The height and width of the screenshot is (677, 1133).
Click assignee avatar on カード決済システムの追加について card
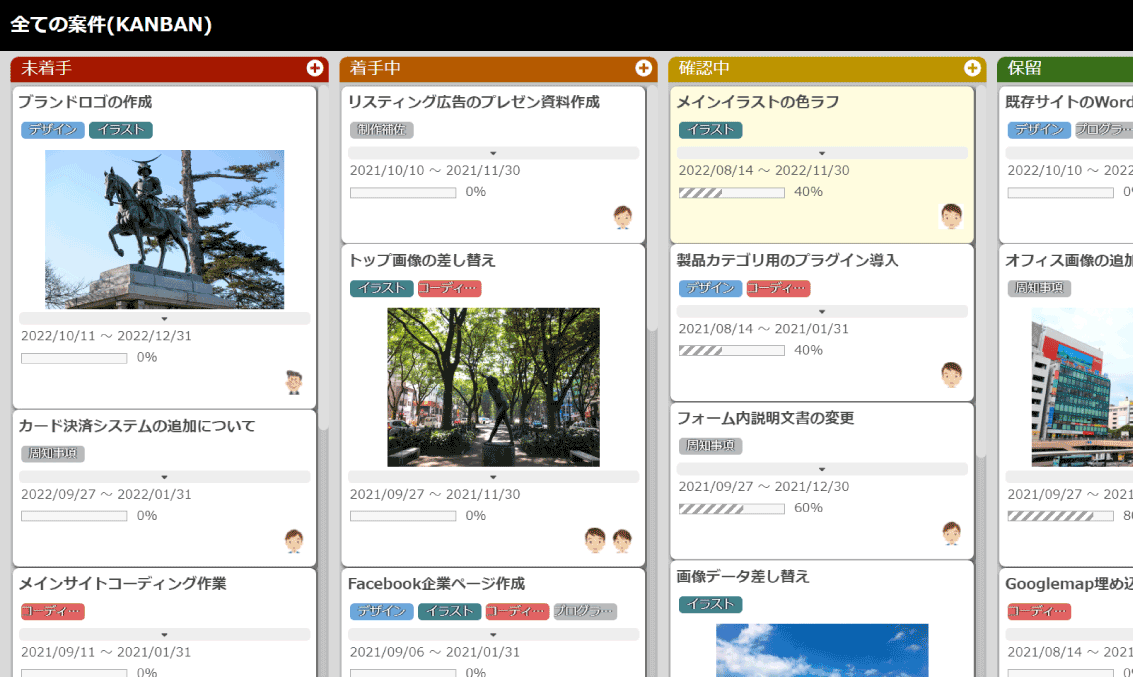point(293,541)
